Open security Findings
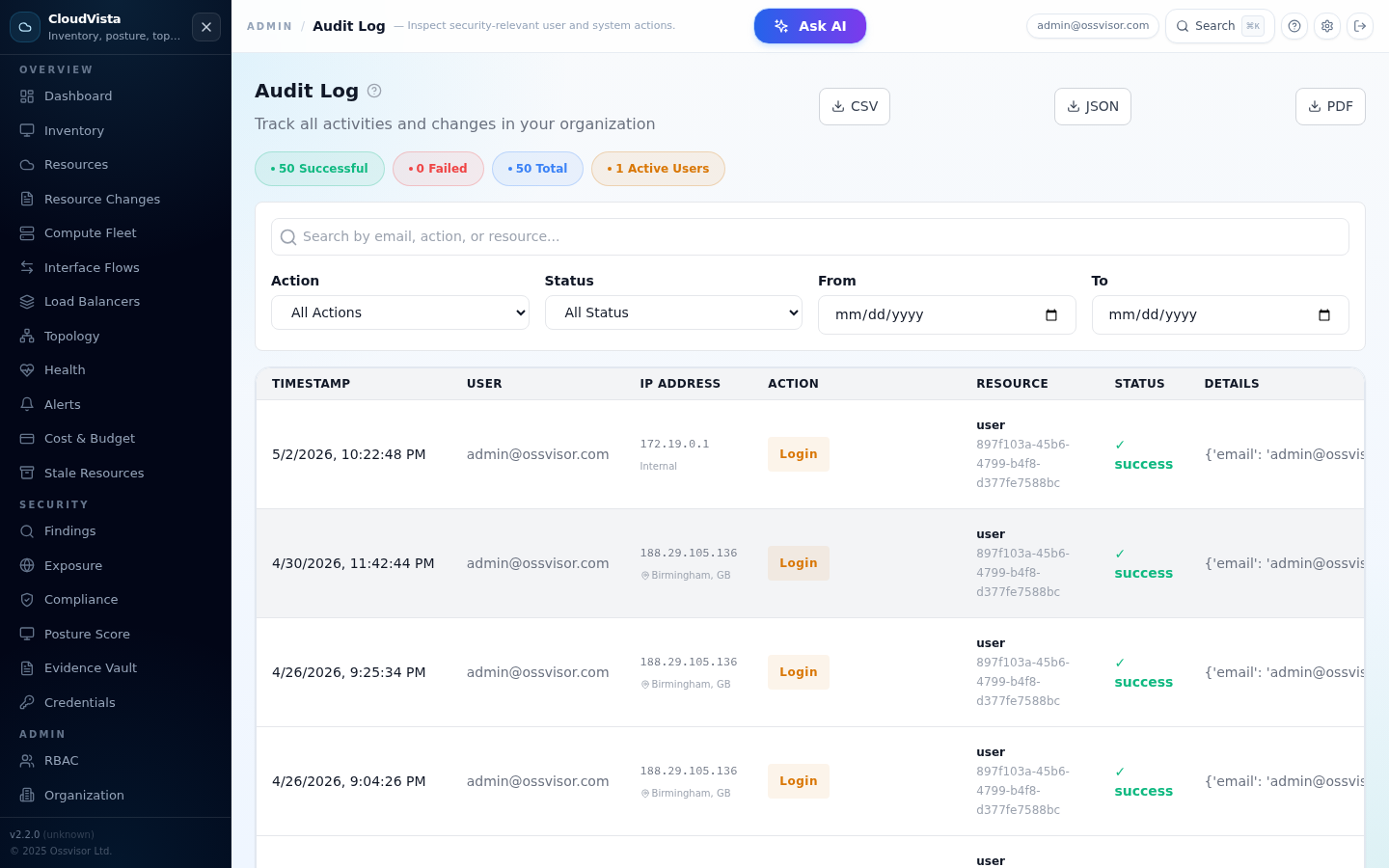The height and width of the screenshot is (868, 1389). click(x=116, y=531)
